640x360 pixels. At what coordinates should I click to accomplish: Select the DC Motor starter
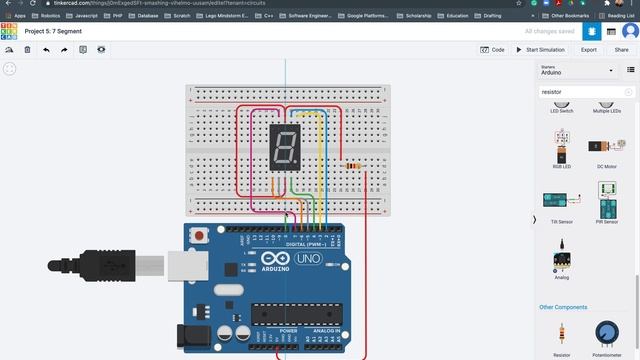(607, 152)
